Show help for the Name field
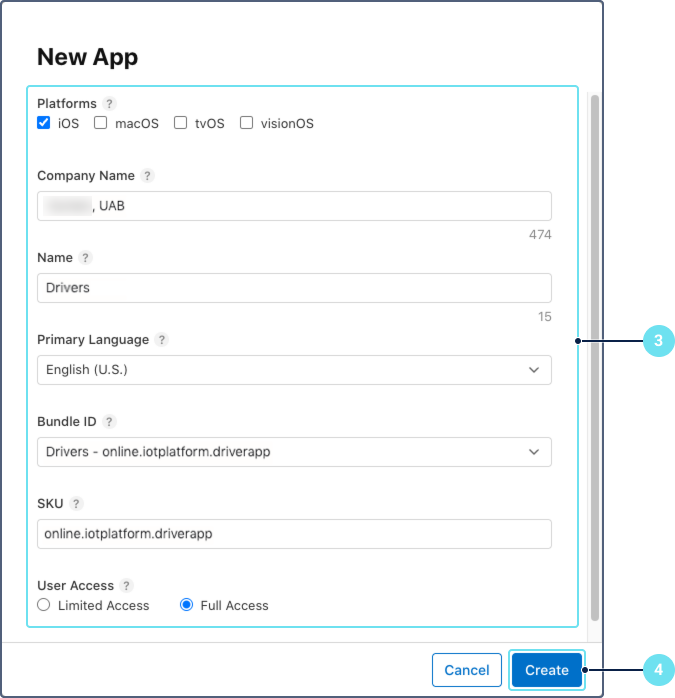 pyautogui.click(x=85, y=258)
